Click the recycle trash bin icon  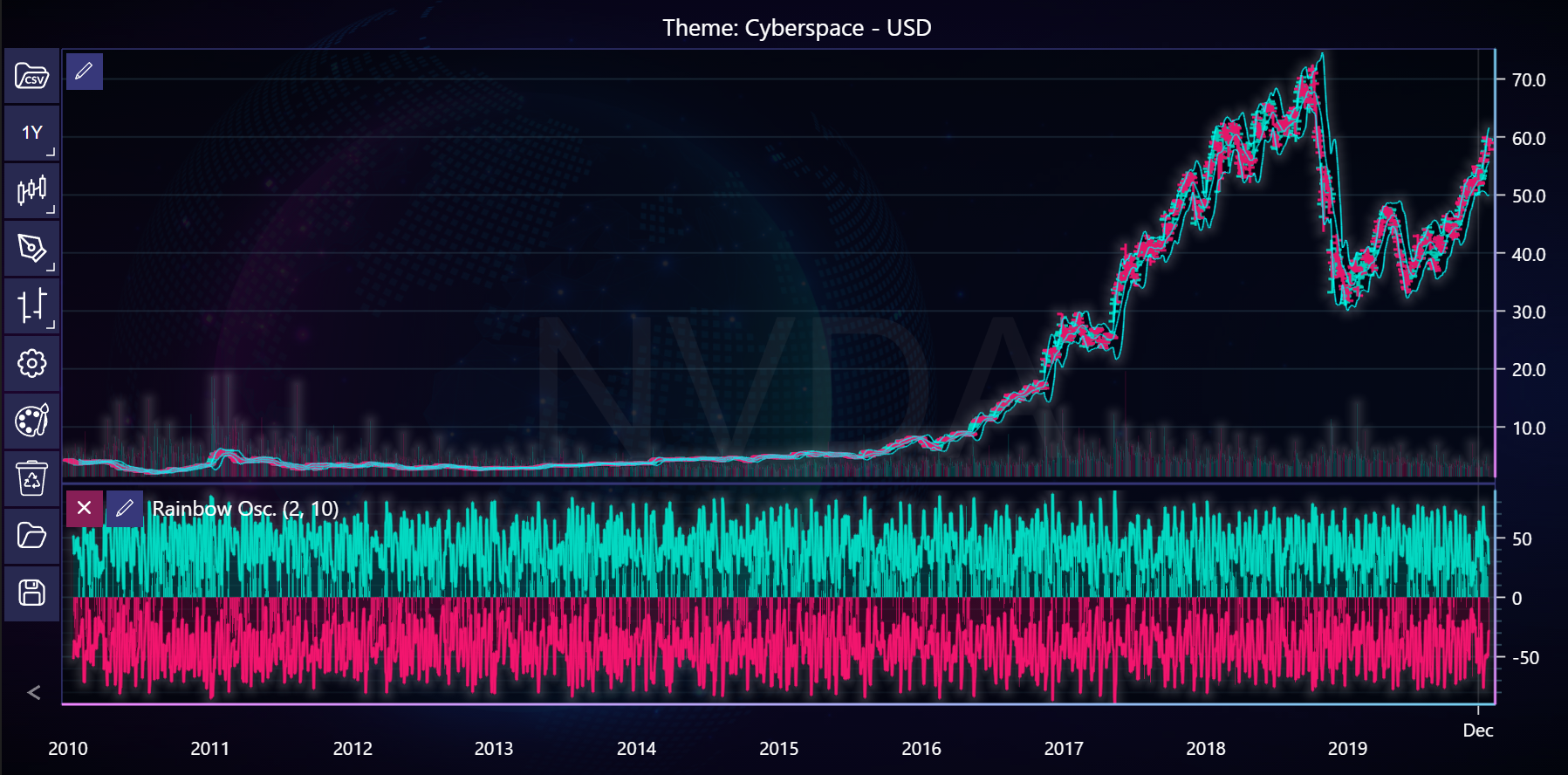tap(31, 478)
